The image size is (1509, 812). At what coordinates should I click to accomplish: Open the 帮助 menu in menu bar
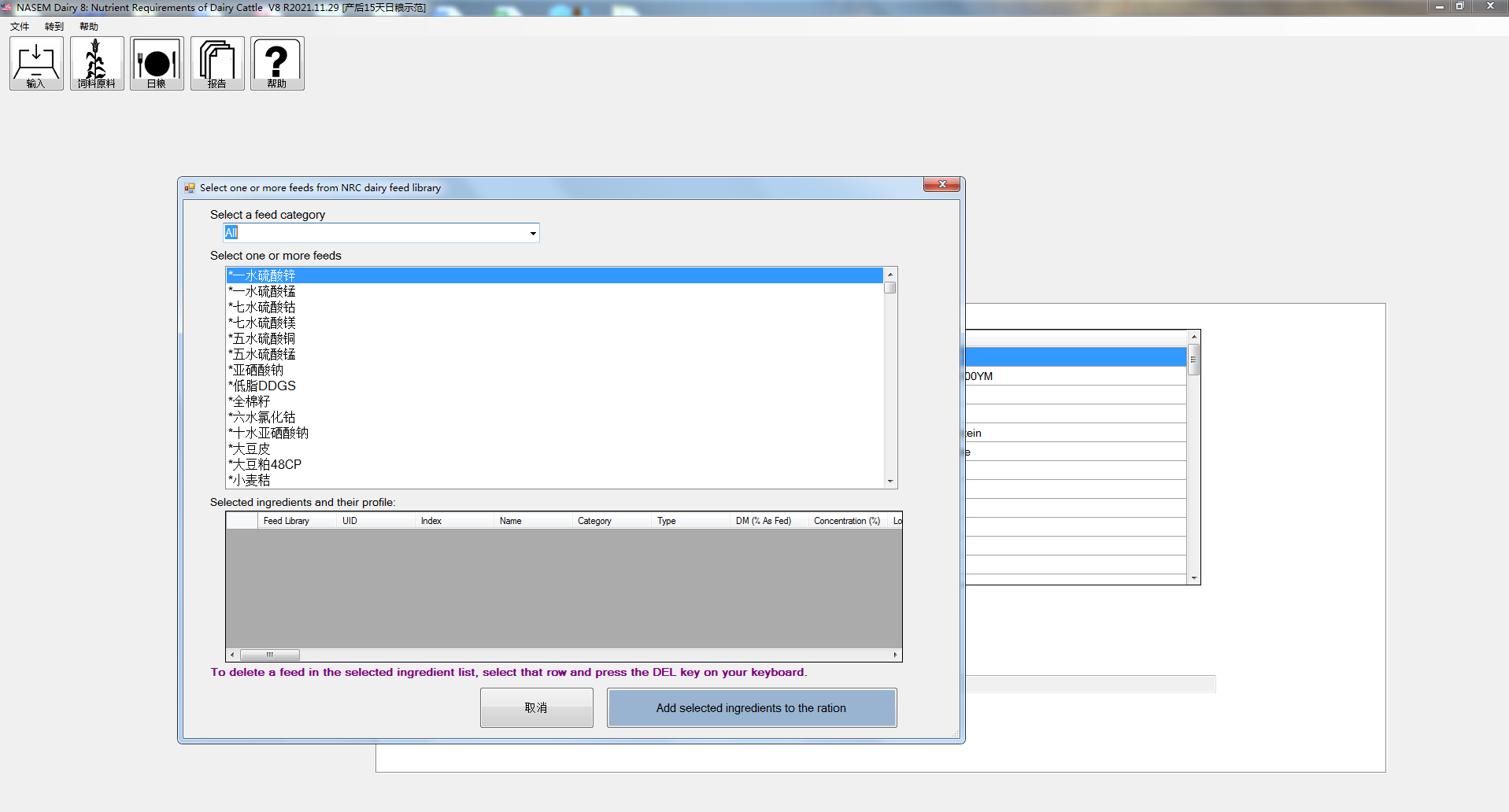[x=89, y=27]
